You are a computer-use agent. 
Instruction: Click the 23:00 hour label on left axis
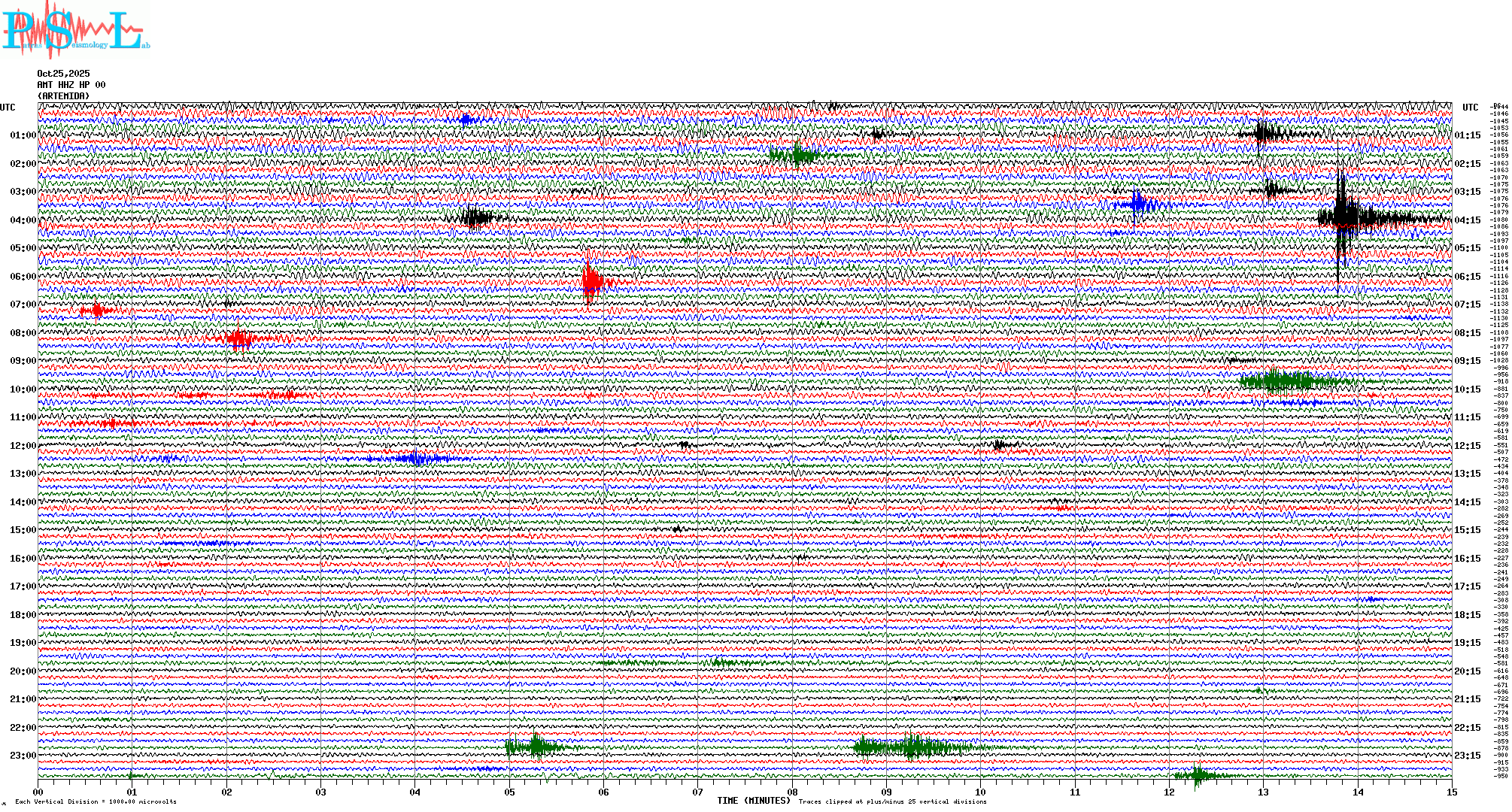pos(23,756)
